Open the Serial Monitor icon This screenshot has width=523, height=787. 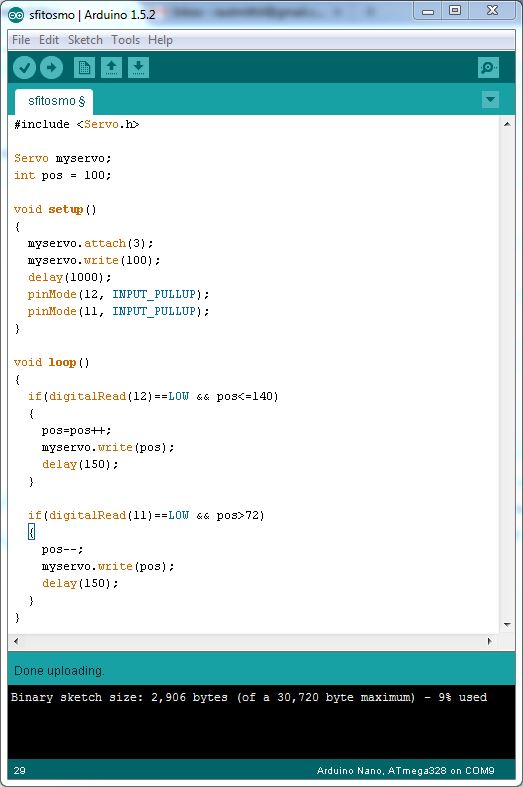tap(488, 67)
